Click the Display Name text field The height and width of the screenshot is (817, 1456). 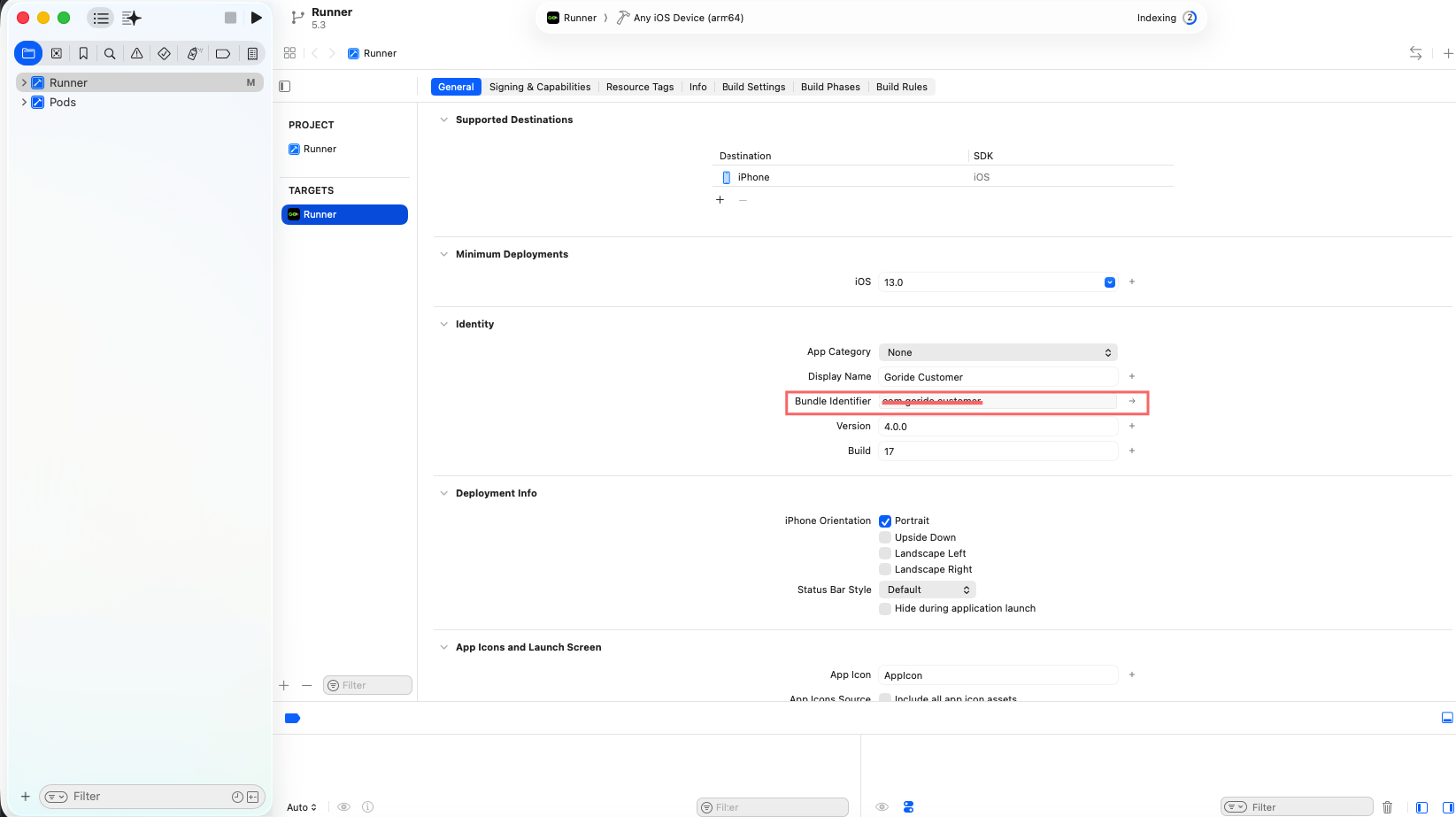pos(998,377)
